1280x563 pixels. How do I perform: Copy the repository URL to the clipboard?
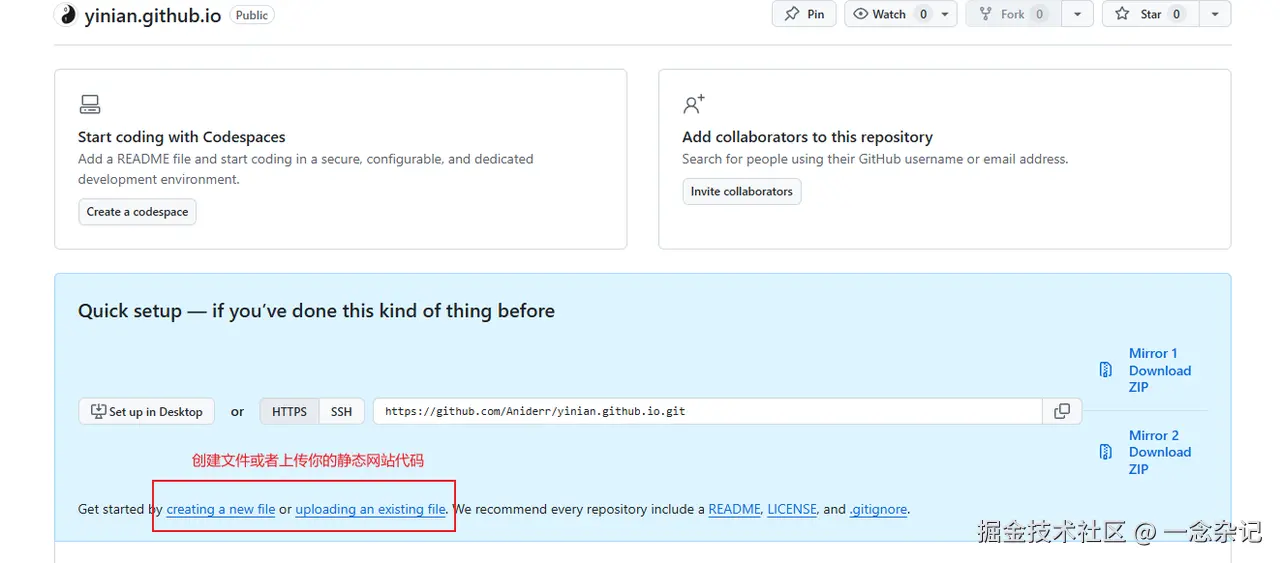[x=1062, y=411]
